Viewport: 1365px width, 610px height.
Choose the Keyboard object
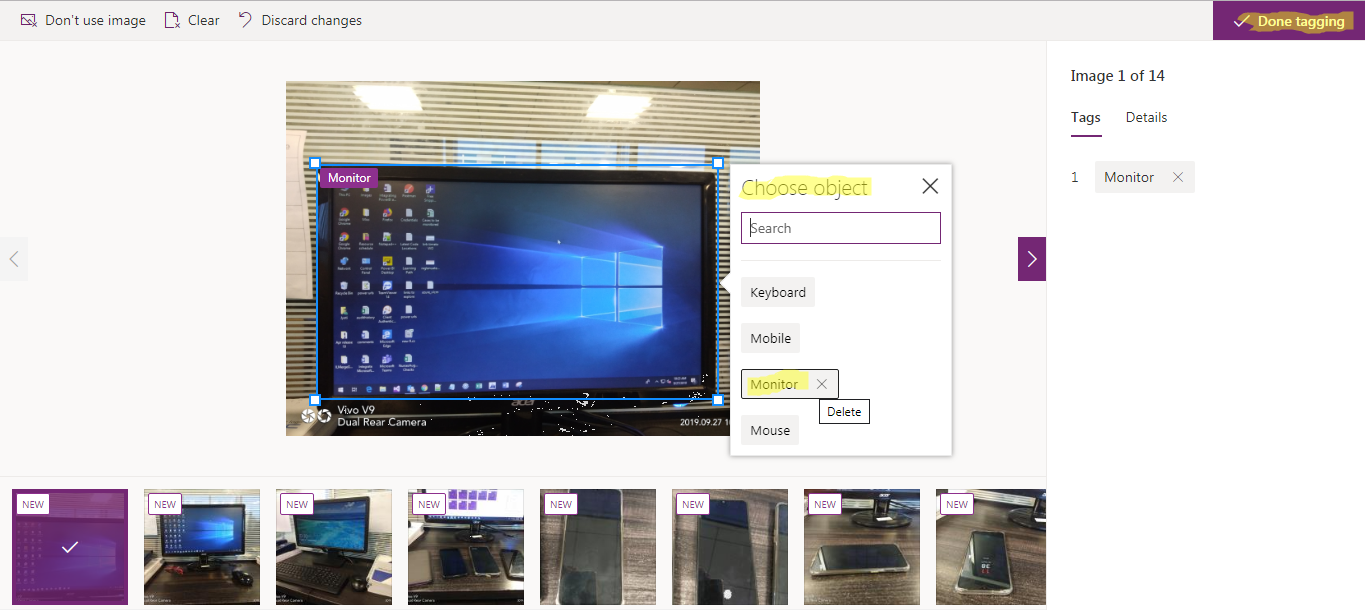click(778, 292)
